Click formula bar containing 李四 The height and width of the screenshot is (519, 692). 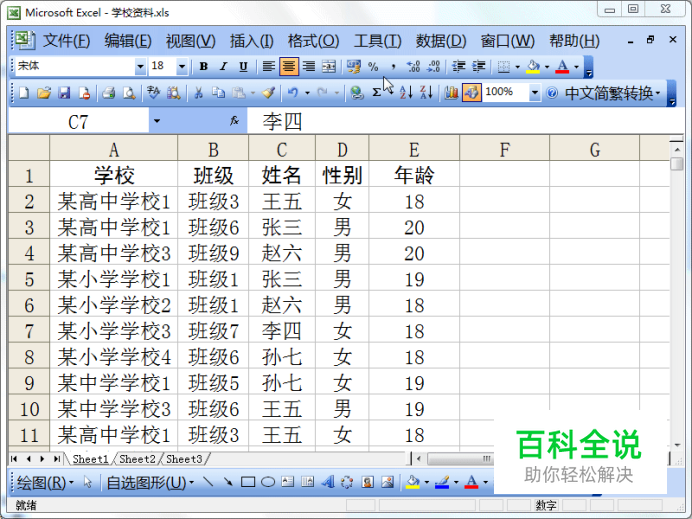pos(466,121)
